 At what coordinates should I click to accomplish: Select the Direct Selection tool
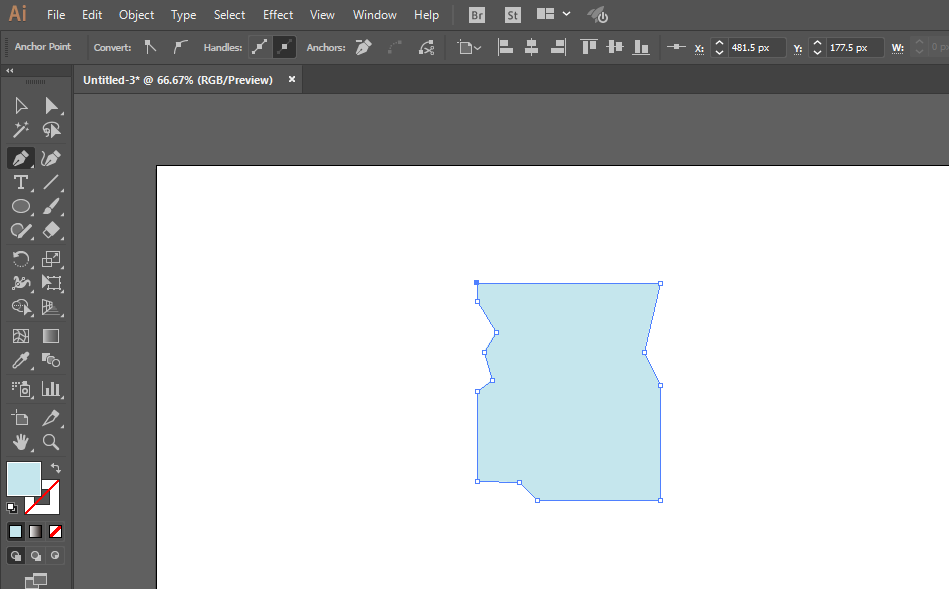coord(51,106)
